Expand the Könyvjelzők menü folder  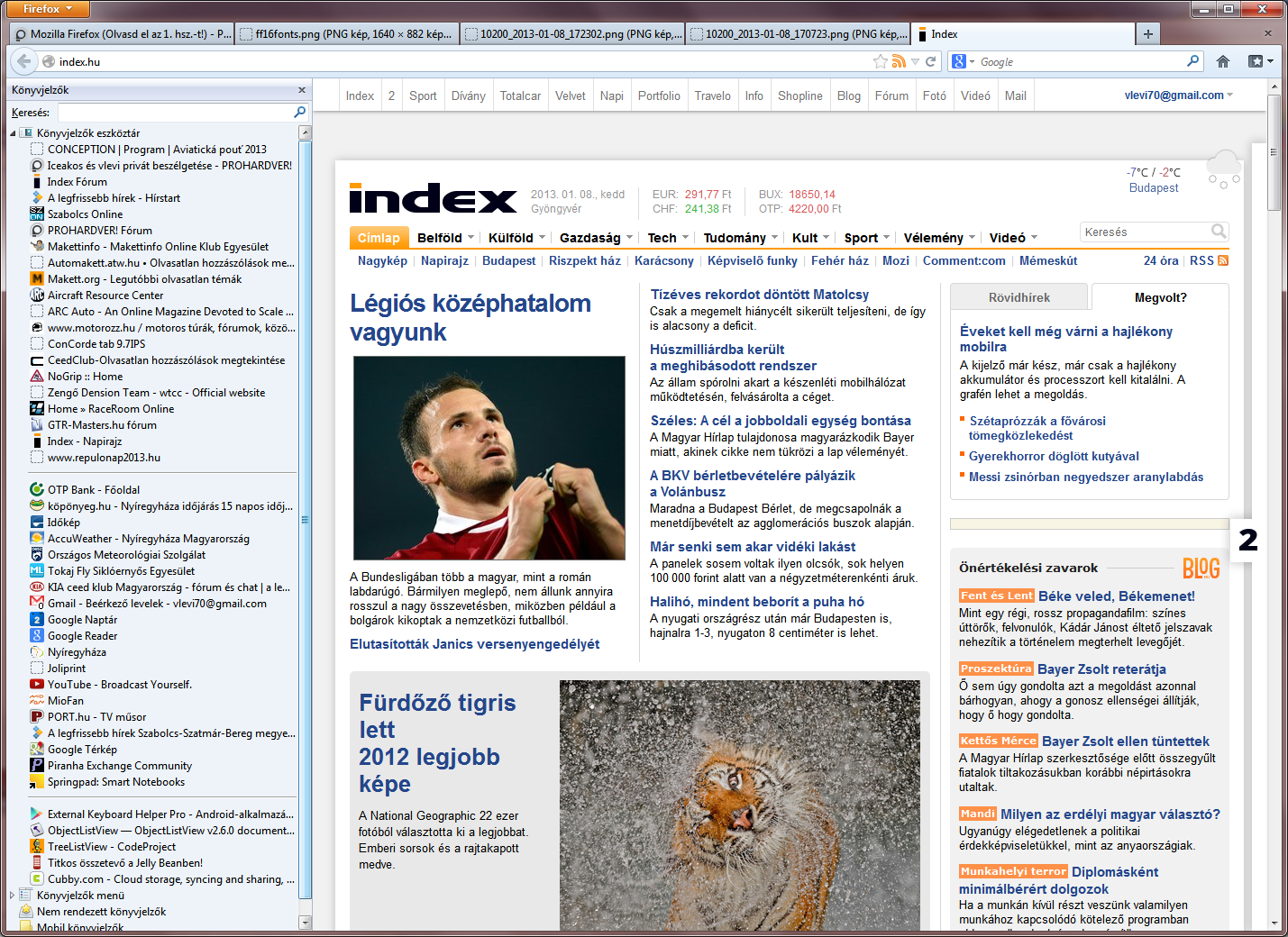click(x=13, y=896)
